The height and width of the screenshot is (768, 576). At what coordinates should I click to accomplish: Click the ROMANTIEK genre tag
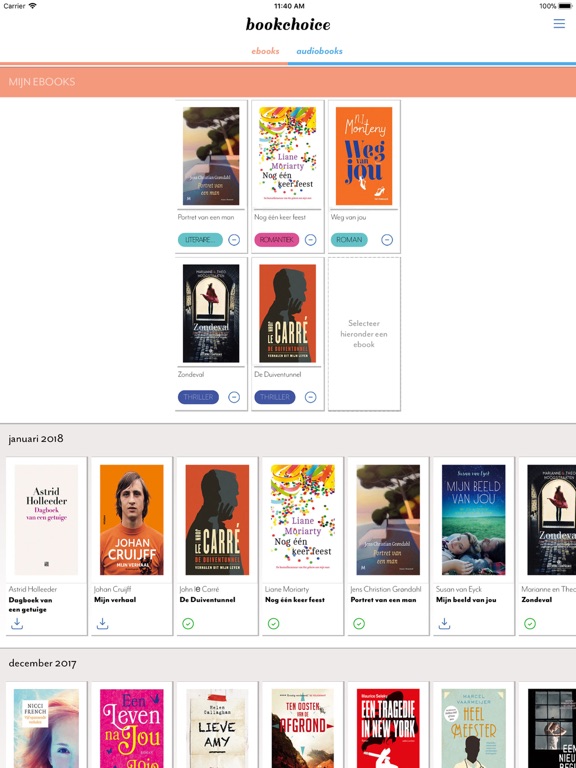pyautogui.click(x=277, y=240)
